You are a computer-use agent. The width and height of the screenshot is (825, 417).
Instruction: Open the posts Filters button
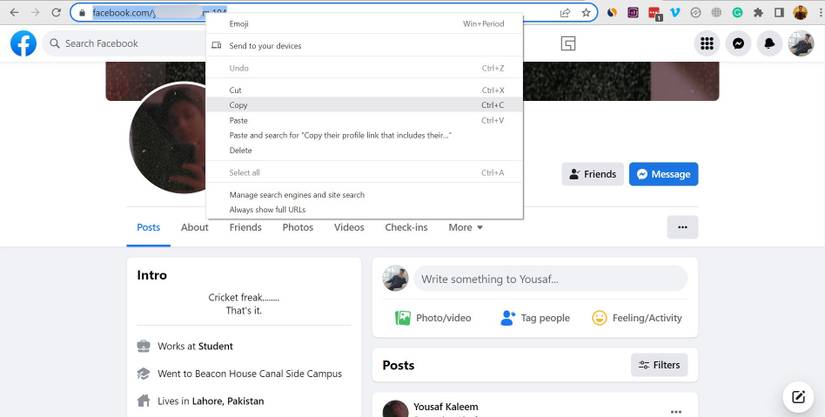[659, 365]
